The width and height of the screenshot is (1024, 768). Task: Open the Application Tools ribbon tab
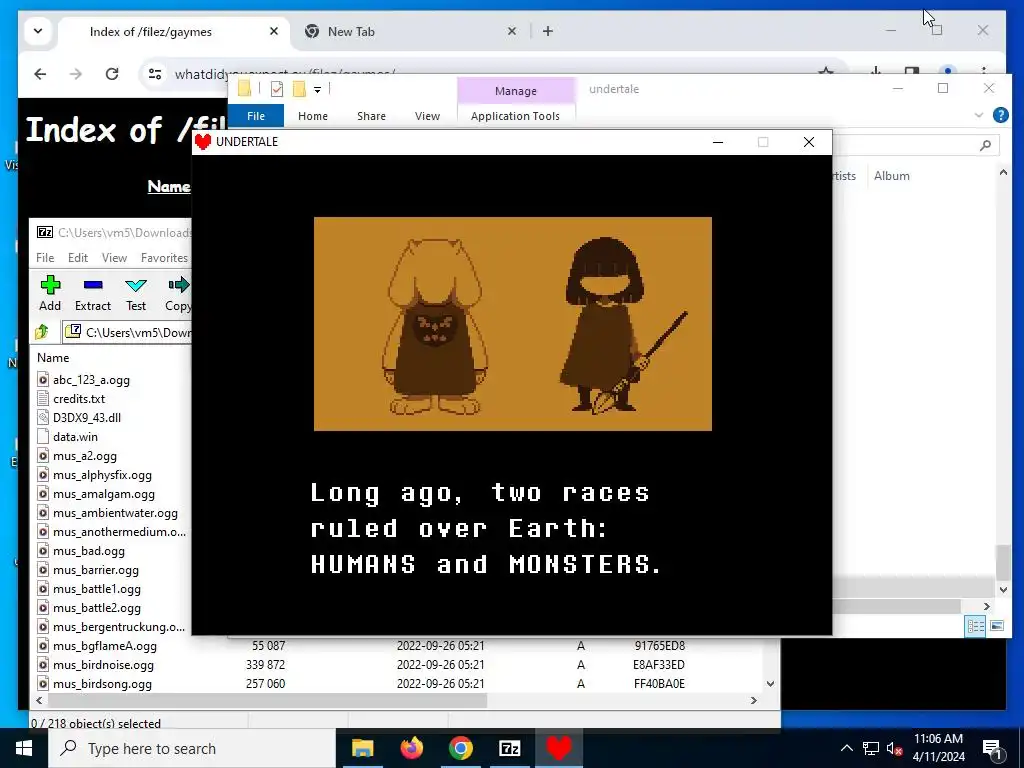515,116
